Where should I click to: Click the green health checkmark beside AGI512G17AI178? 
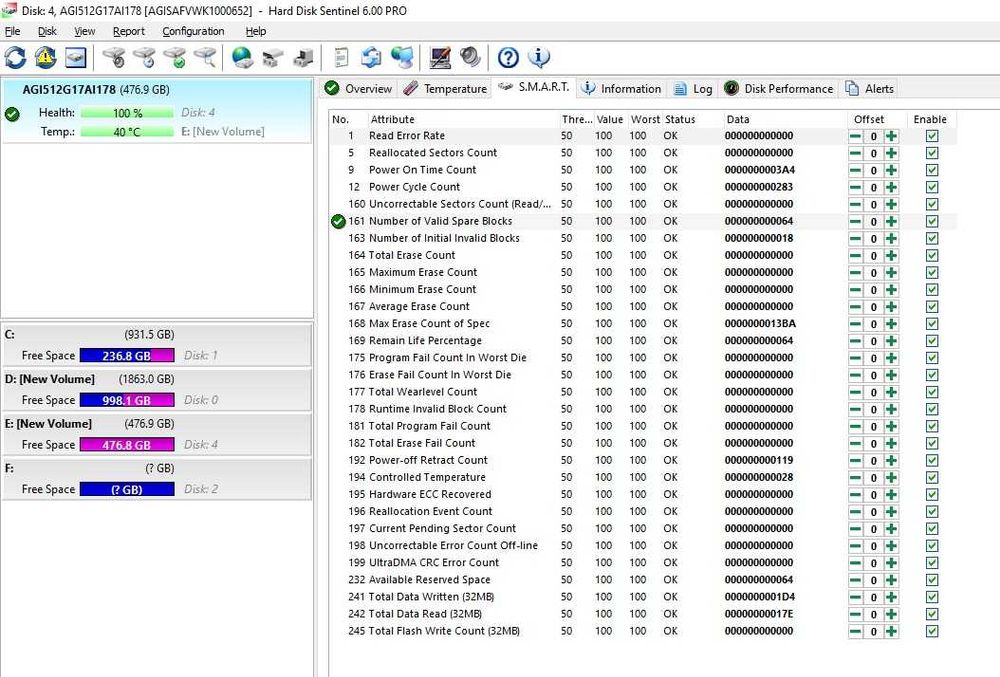coord(12,114)
